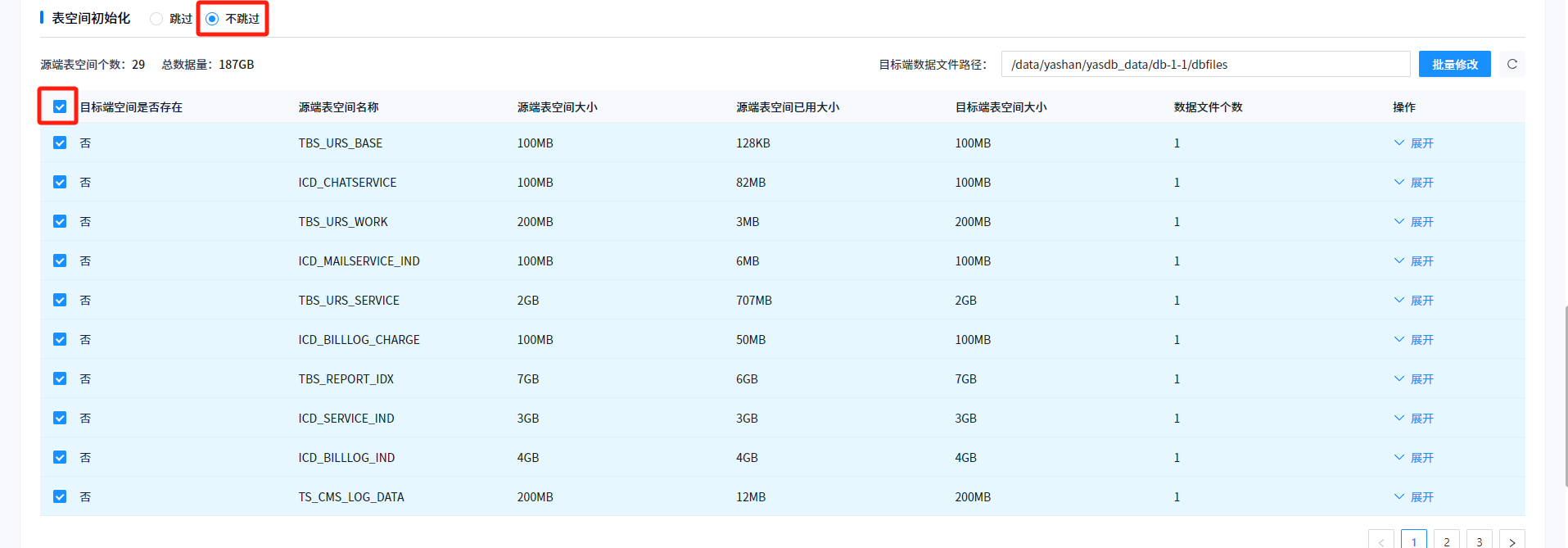This screenshot has height=548, width=1568.
Task: Click the 12MB used size cell
Action: [751, 497]
